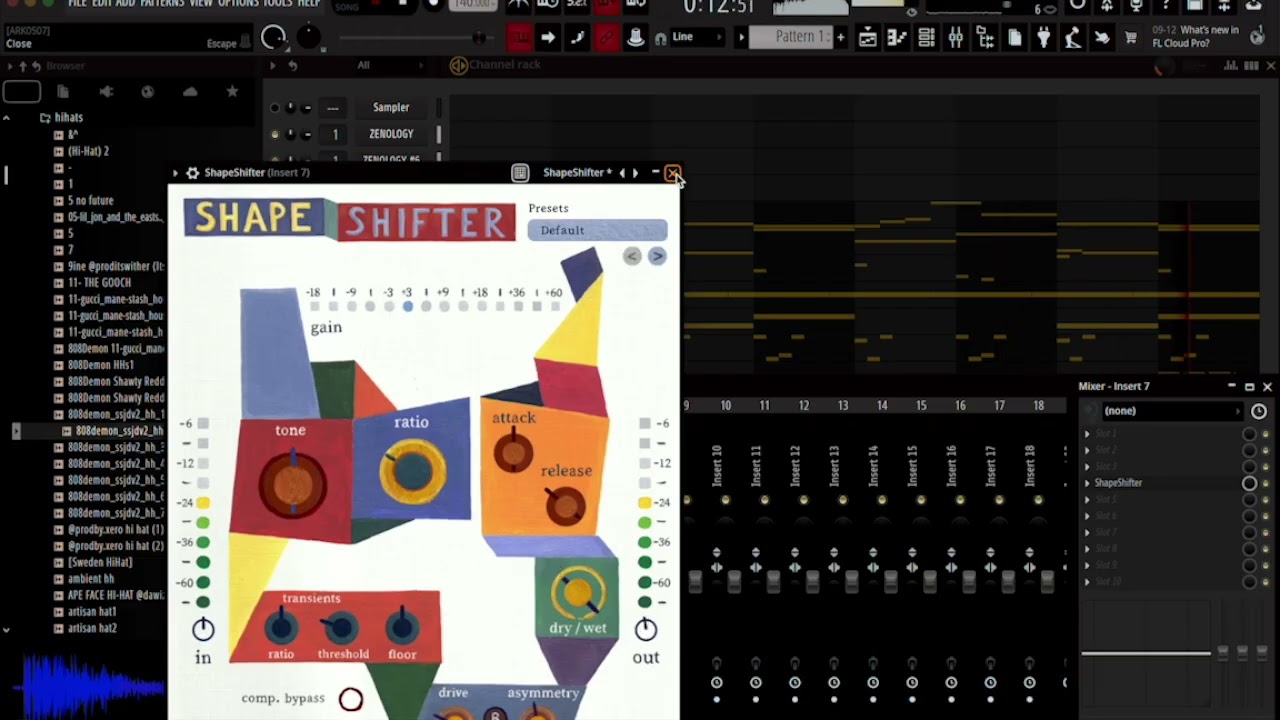Viewport: 1280px width, 720px height.
Task: Show browser starred favorites tab icon
Action: (x=232, y=91)
